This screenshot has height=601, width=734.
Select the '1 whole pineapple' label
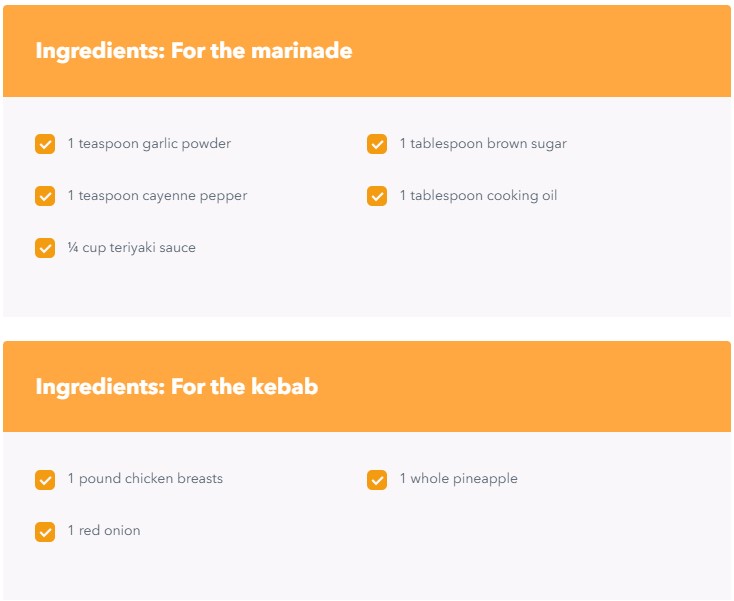pyautogui.click(x=459, y=478)
